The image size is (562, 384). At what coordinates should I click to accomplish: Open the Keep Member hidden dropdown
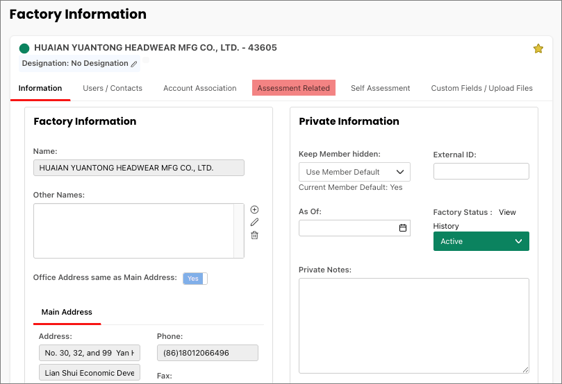pos(354,172)
